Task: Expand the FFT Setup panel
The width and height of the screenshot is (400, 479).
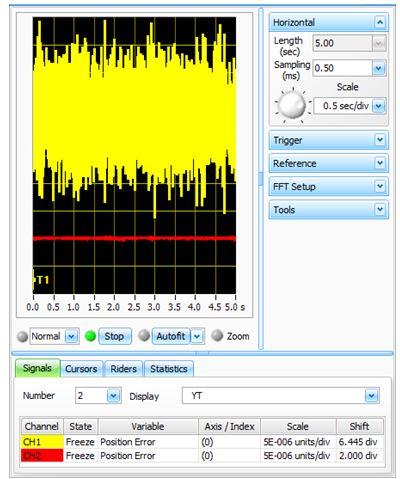Action: pos(380,186)
